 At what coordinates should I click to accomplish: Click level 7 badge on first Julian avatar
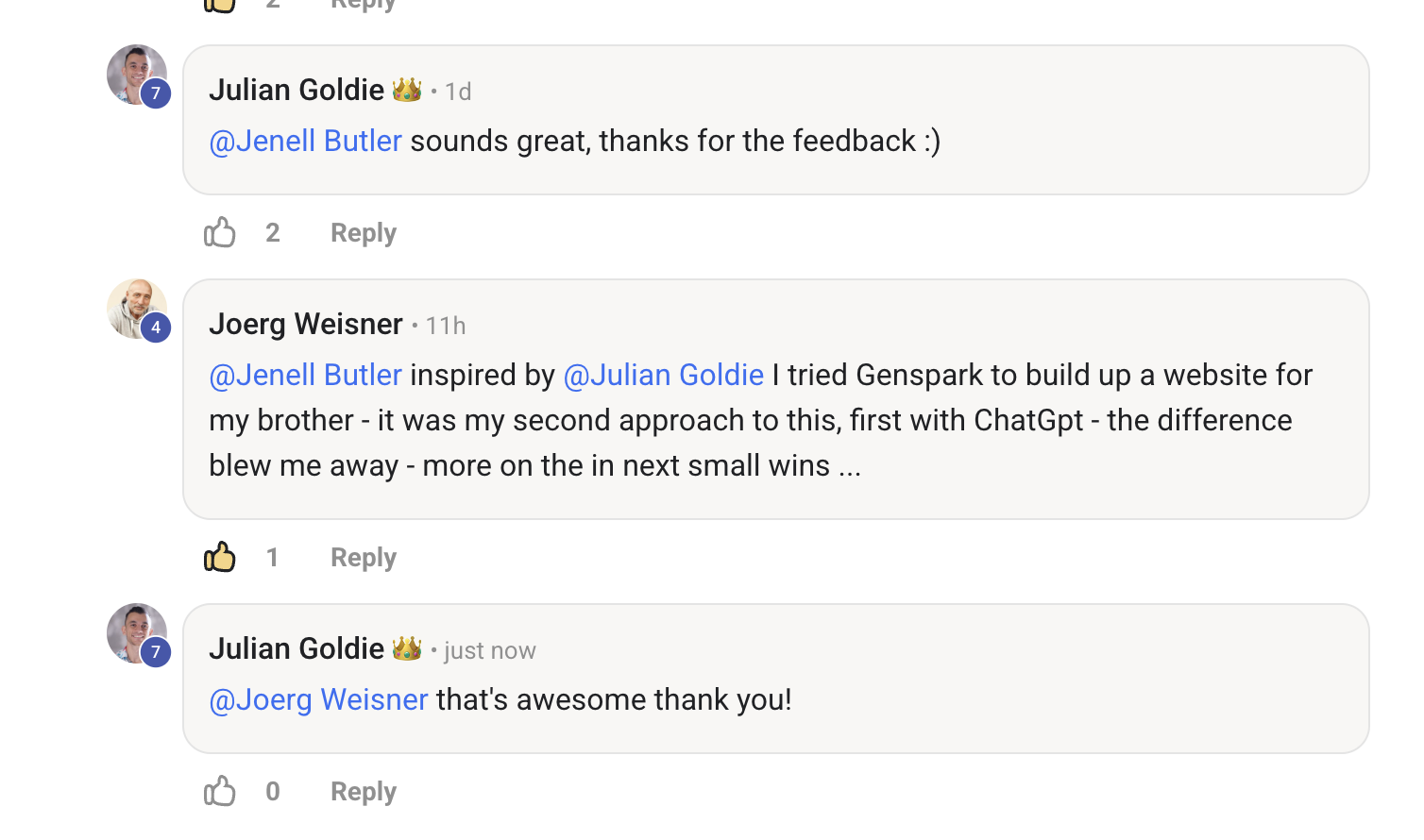156,93
